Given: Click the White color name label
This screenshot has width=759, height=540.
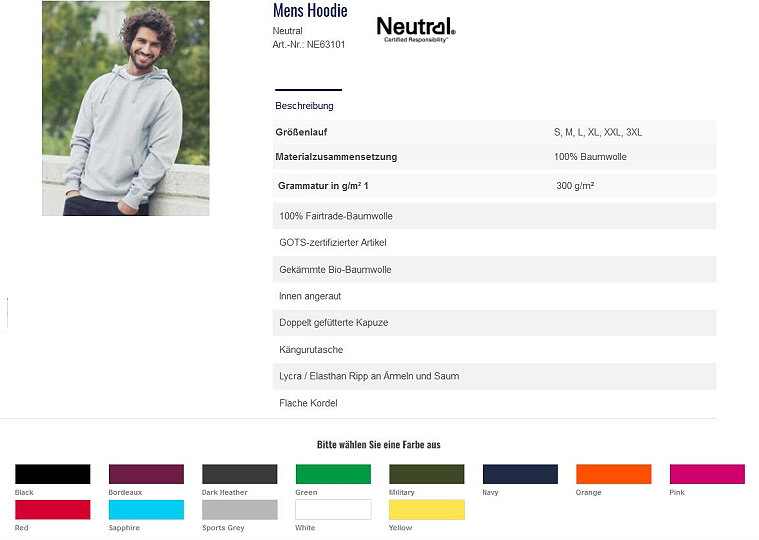Looking at the screenshot, I should 305,527.
